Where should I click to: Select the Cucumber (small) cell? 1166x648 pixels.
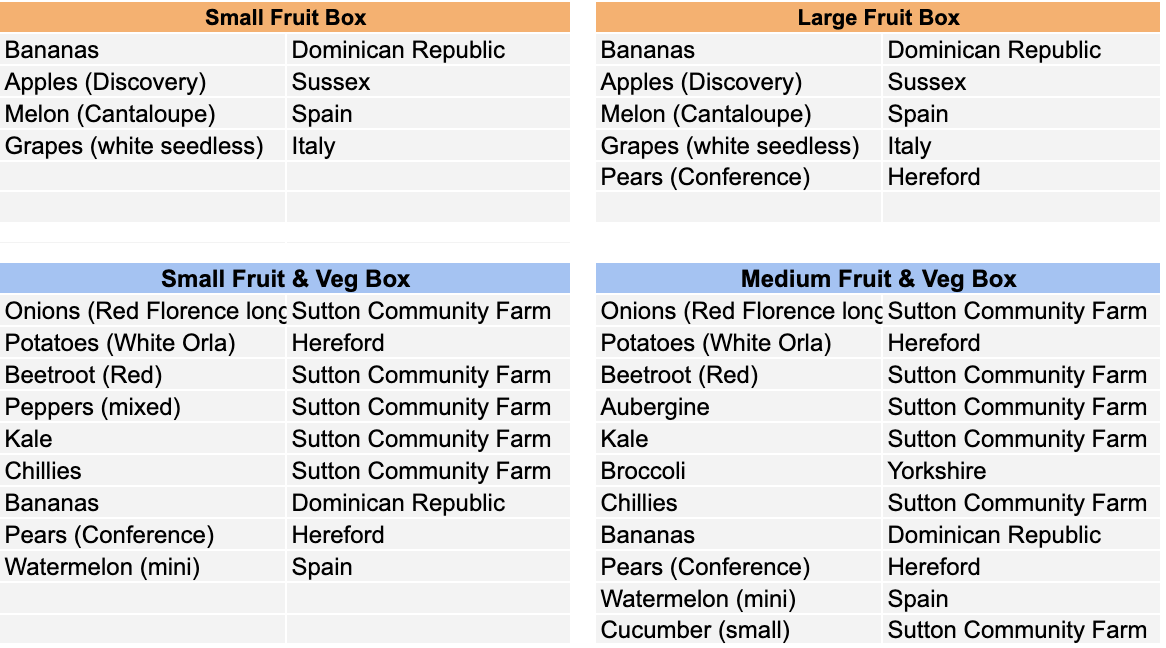pyautogui.click(x=739, y=629)
